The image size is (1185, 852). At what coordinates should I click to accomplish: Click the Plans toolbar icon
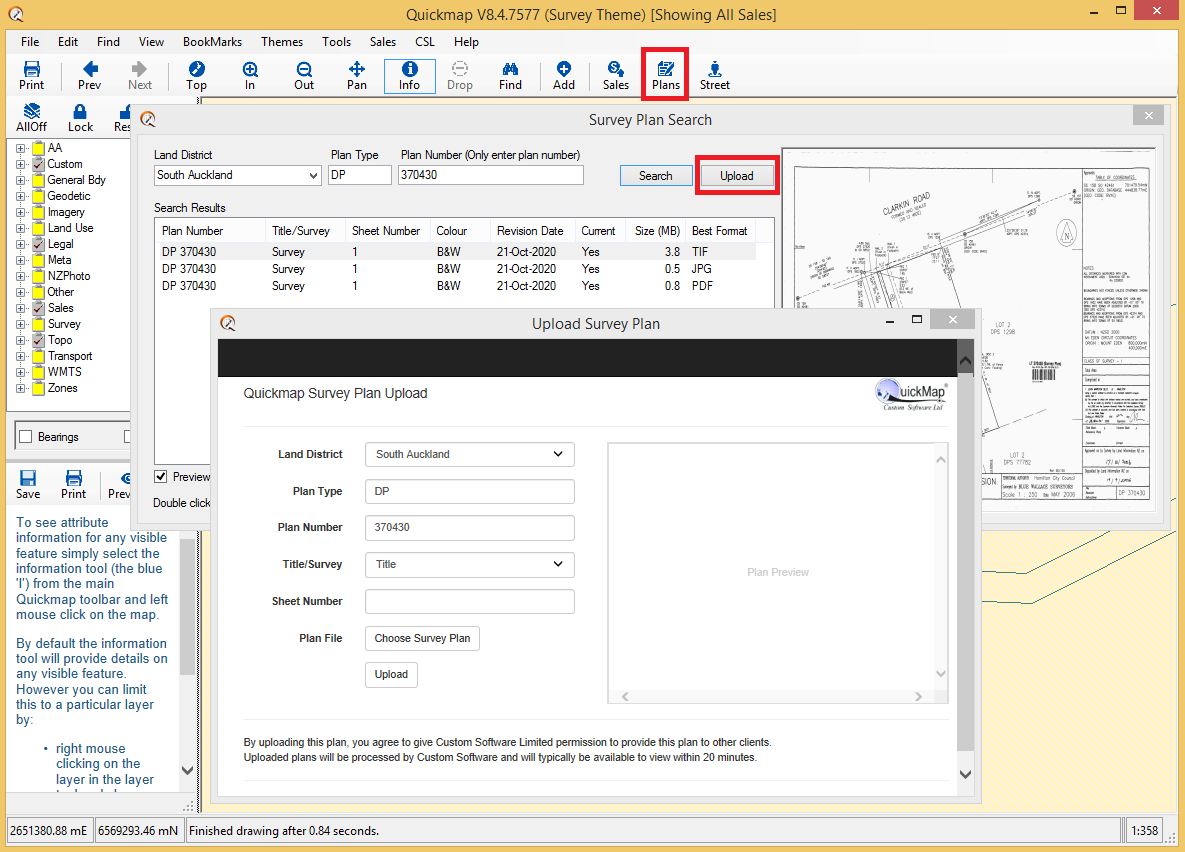pos(665,75)
